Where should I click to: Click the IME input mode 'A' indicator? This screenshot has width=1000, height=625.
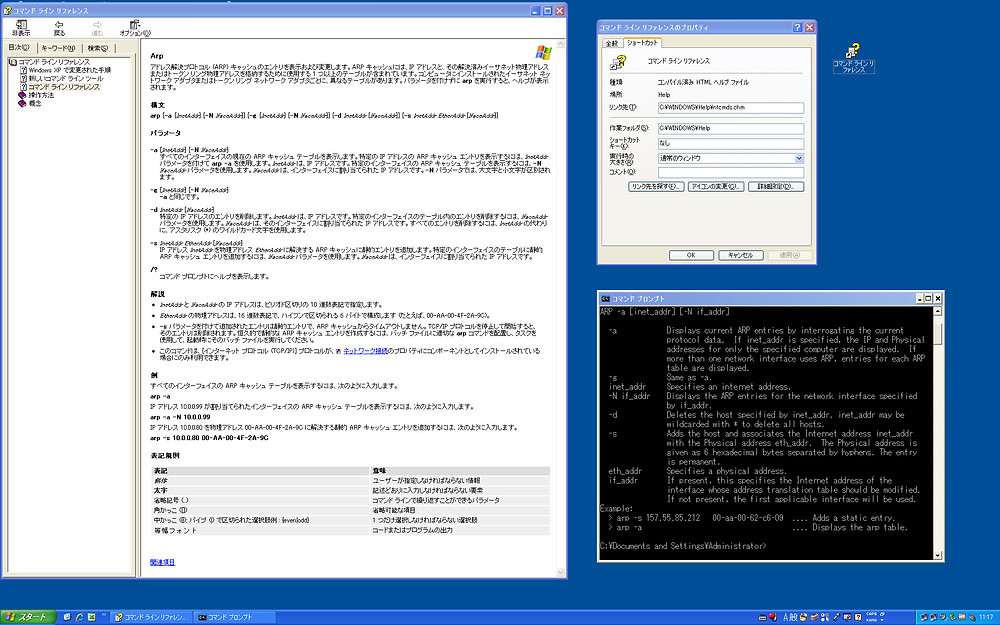785,617
